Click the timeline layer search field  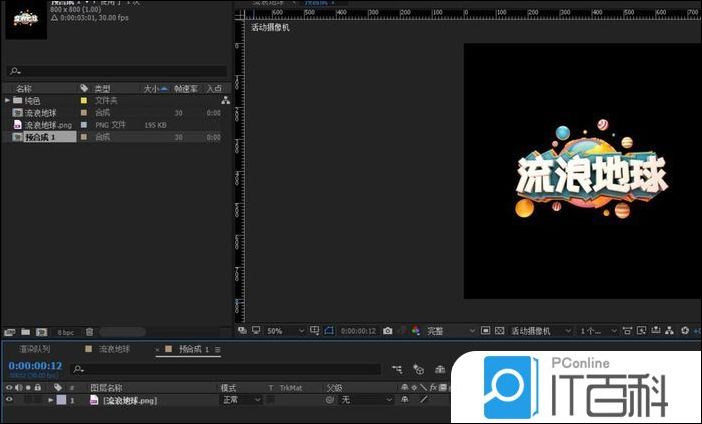226,369
